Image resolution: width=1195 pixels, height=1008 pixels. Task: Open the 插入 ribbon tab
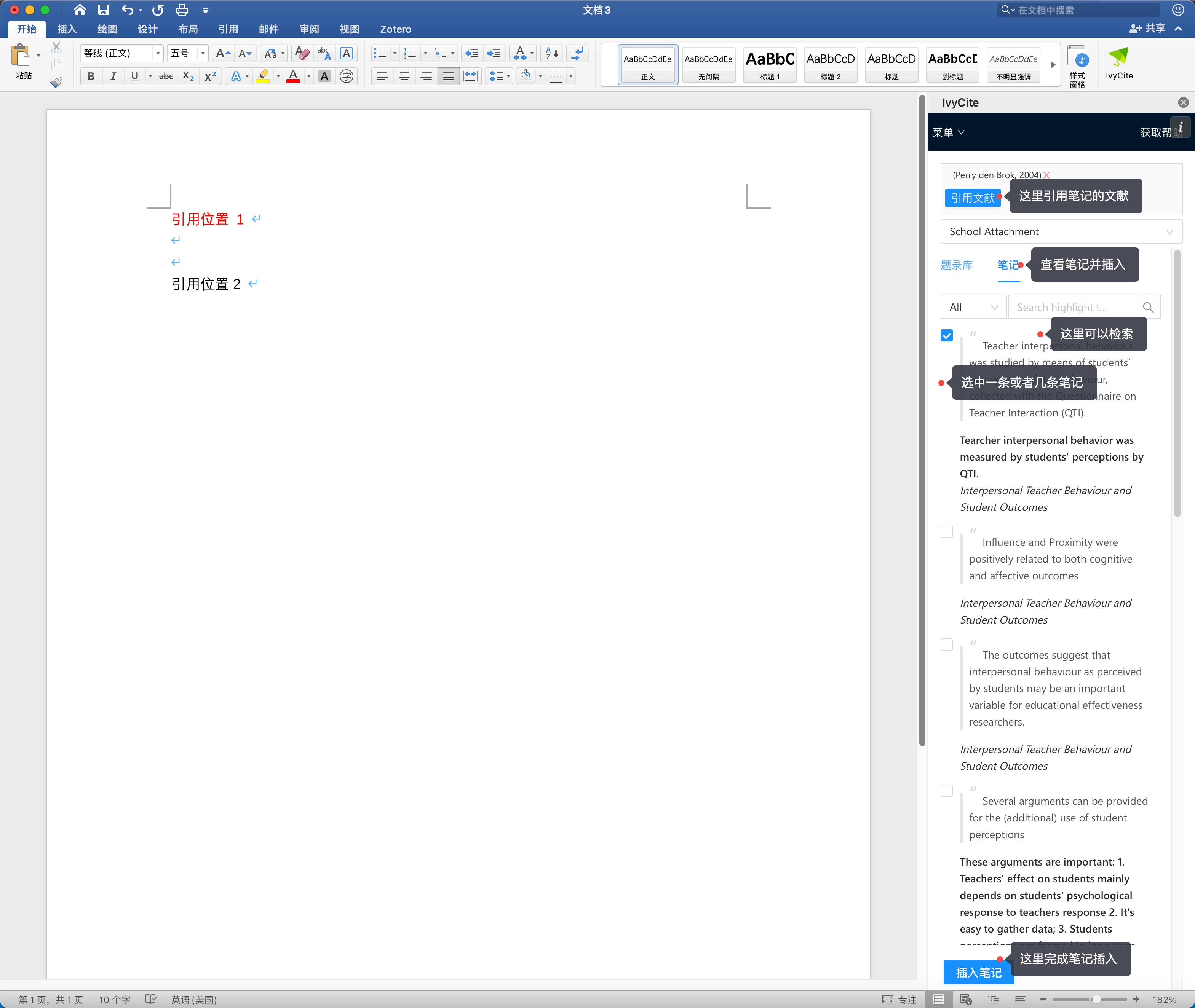coord(67,29)
